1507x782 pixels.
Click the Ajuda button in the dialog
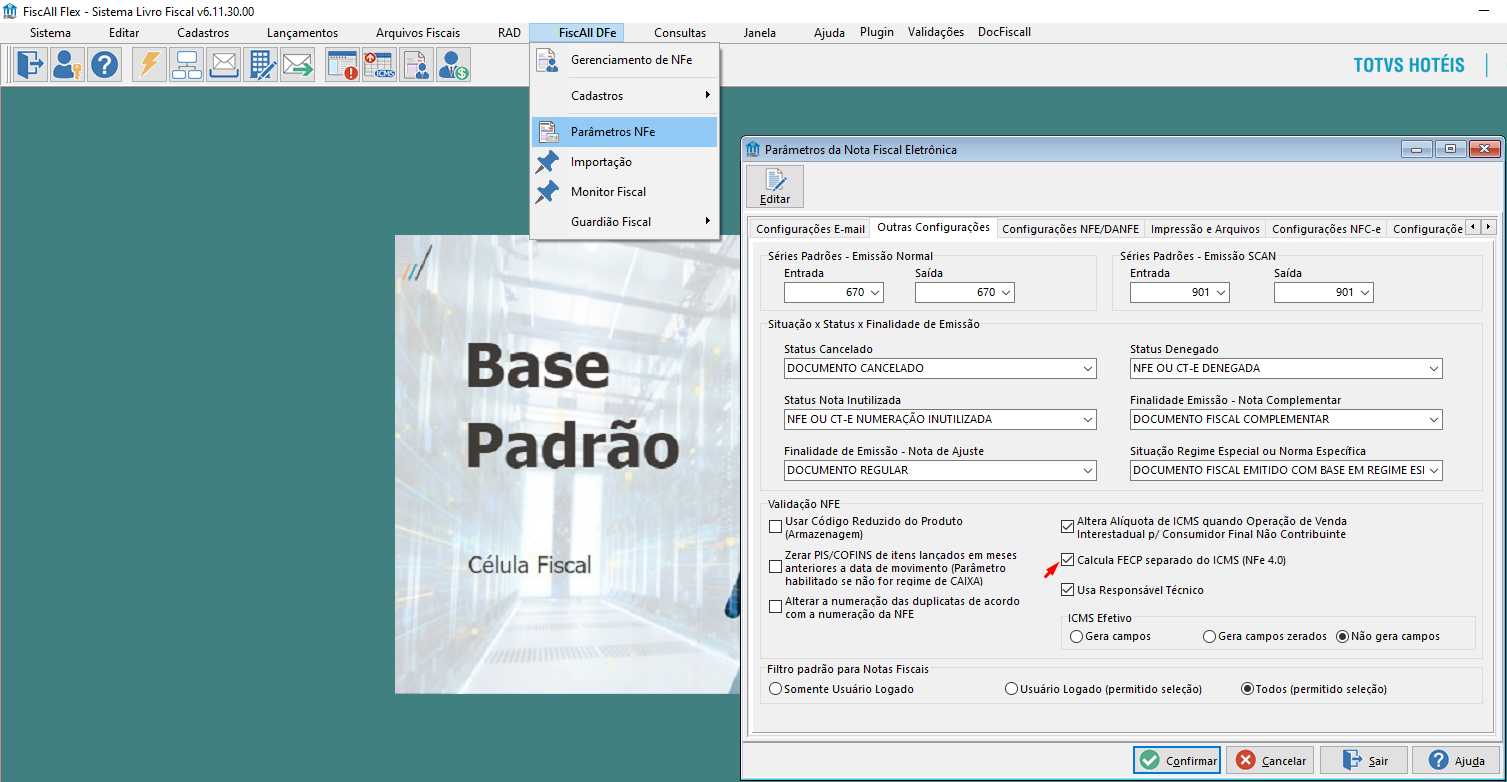pos(1457,760)
